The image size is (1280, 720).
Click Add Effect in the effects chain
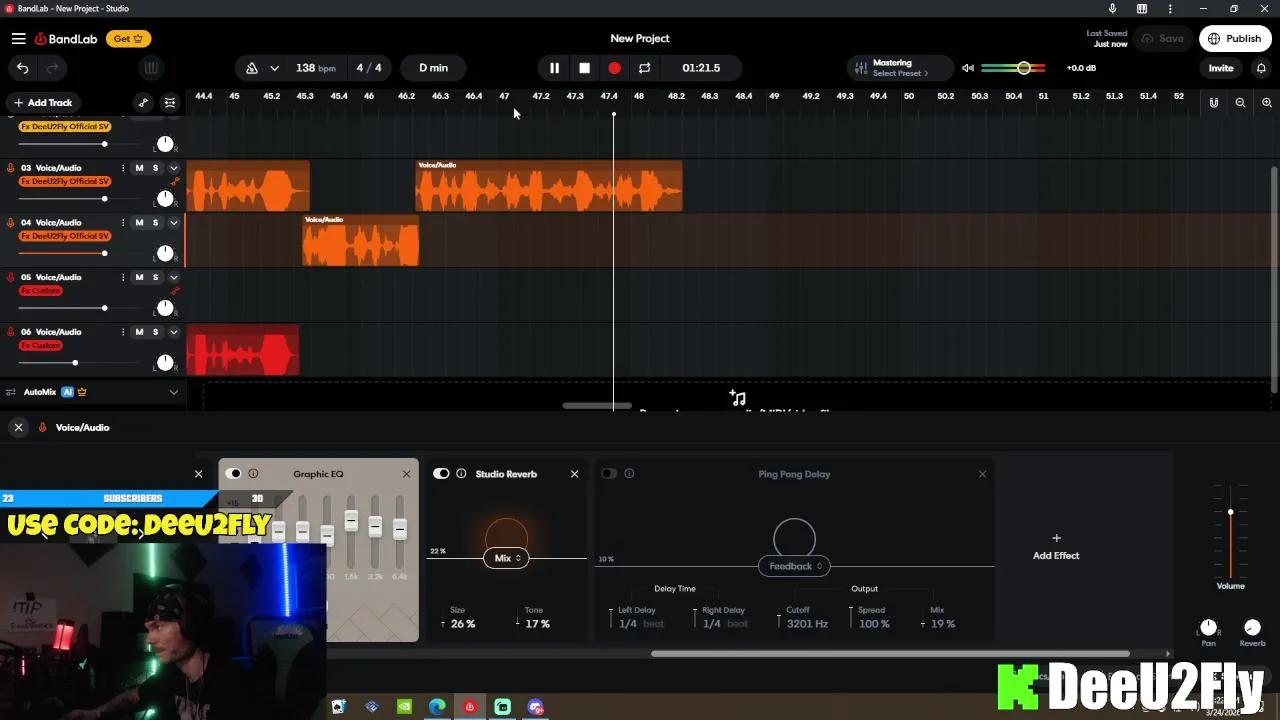pyautogui.click(x=1056, y=546)
